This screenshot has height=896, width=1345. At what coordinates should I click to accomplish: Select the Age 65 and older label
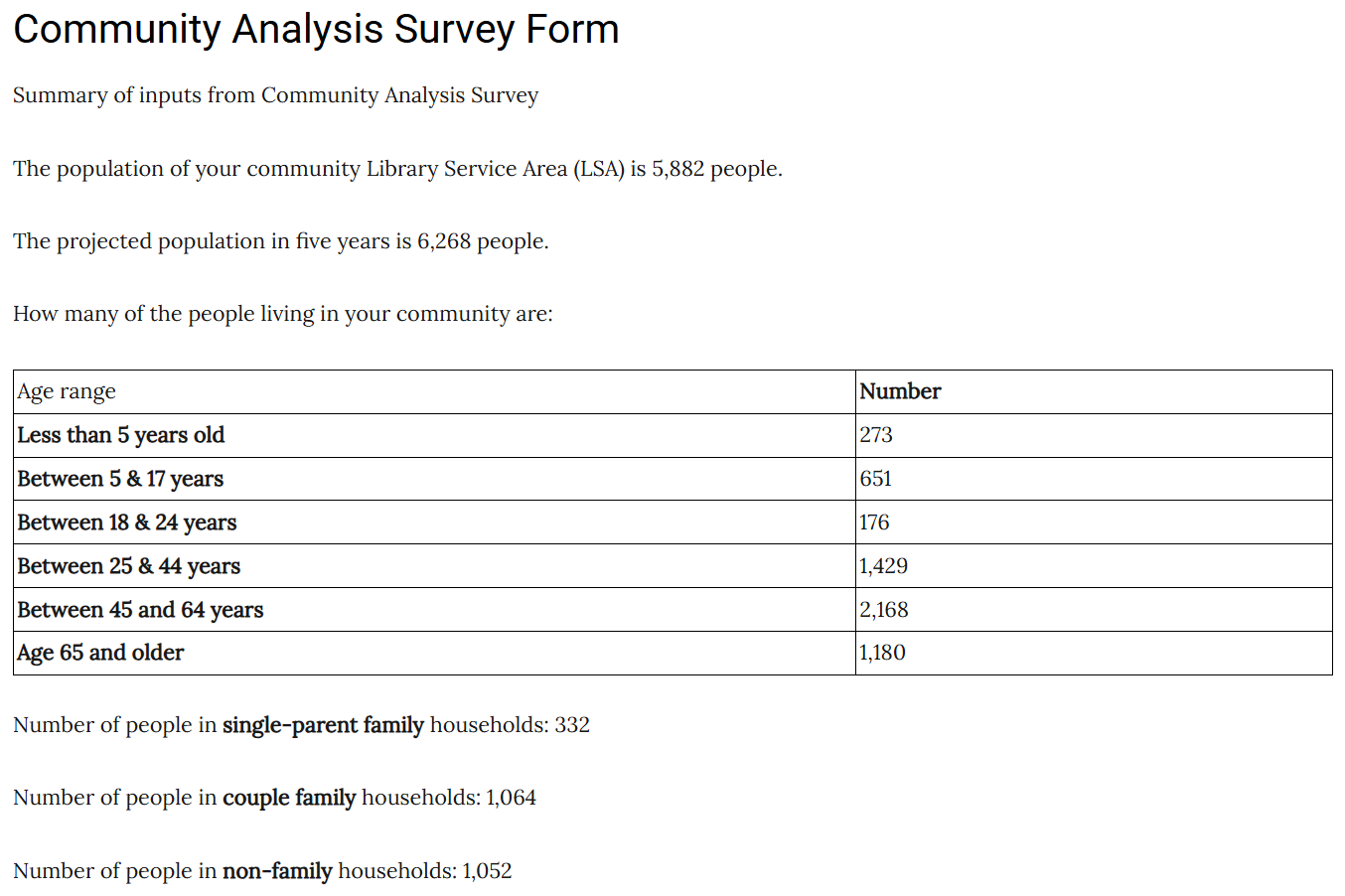click(100, 653)
